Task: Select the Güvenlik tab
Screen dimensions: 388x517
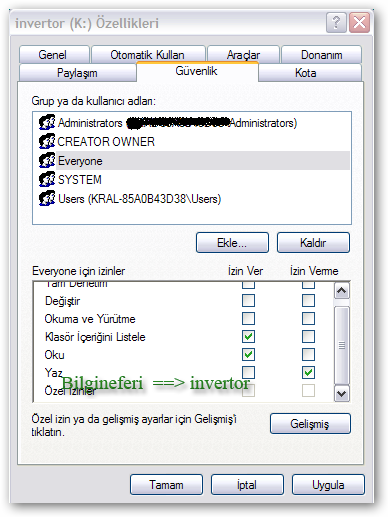Action: tap(197, 71)
